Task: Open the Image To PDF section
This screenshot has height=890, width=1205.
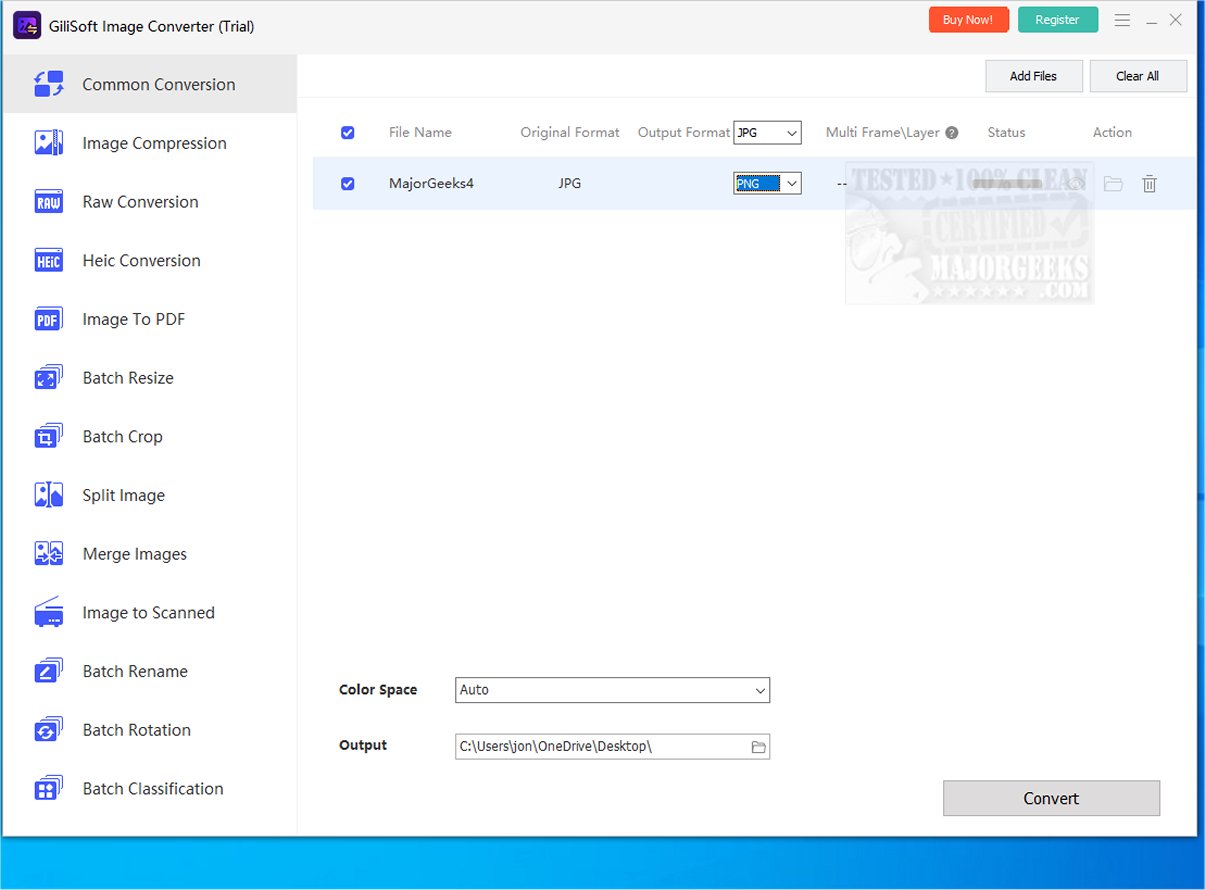Action: [149, 320]
